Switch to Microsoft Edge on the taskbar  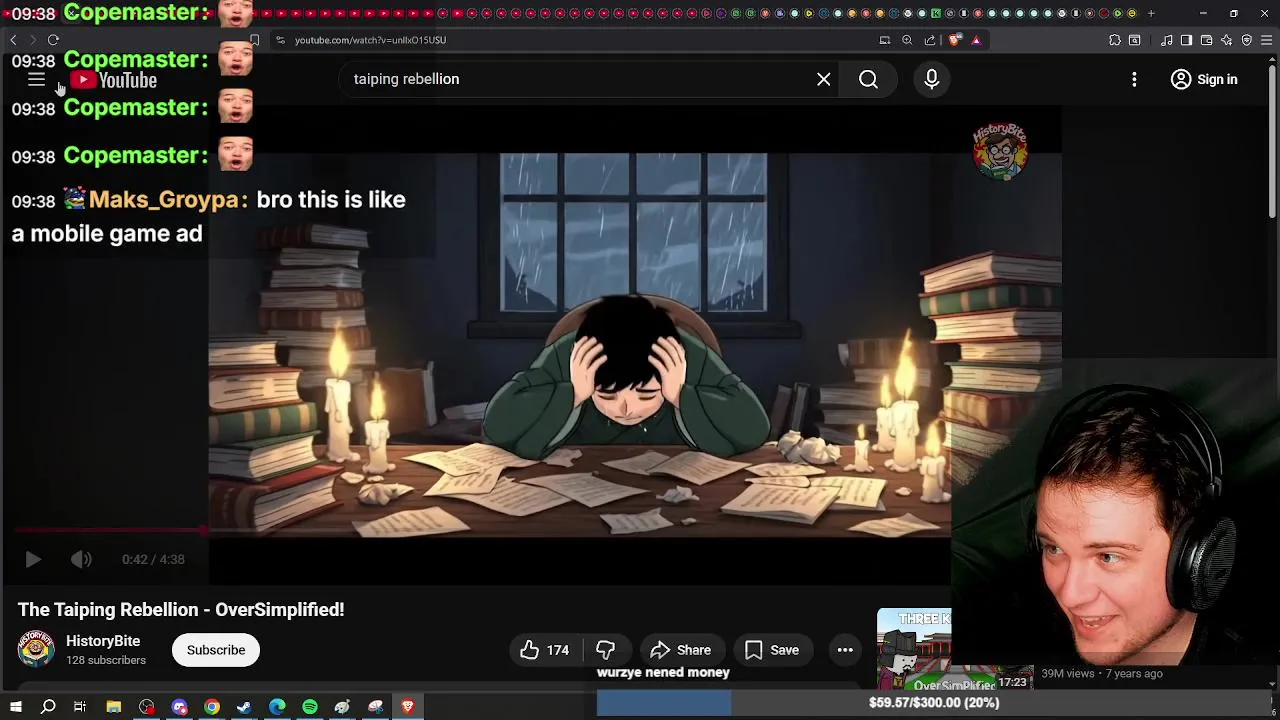click(x=277, y=707)
